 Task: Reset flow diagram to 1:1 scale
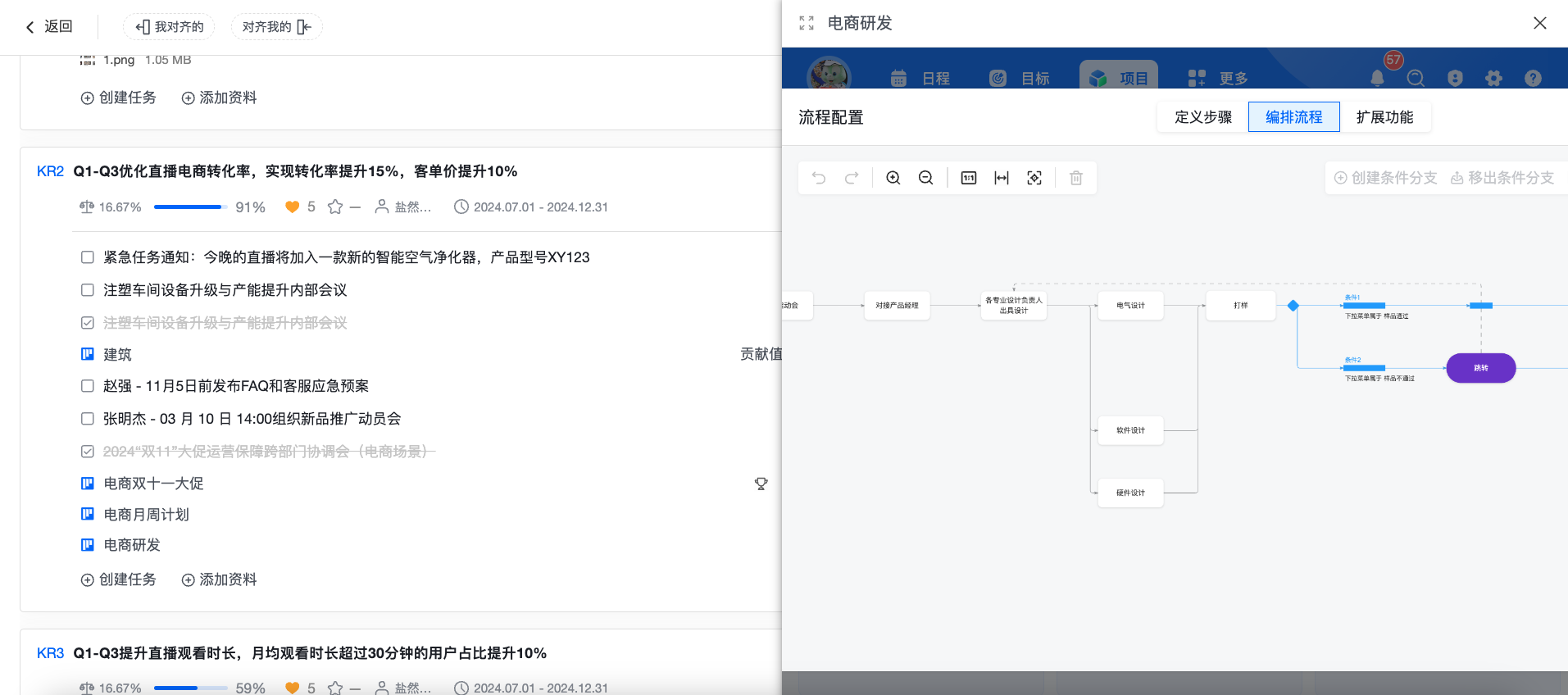point(969,178)
